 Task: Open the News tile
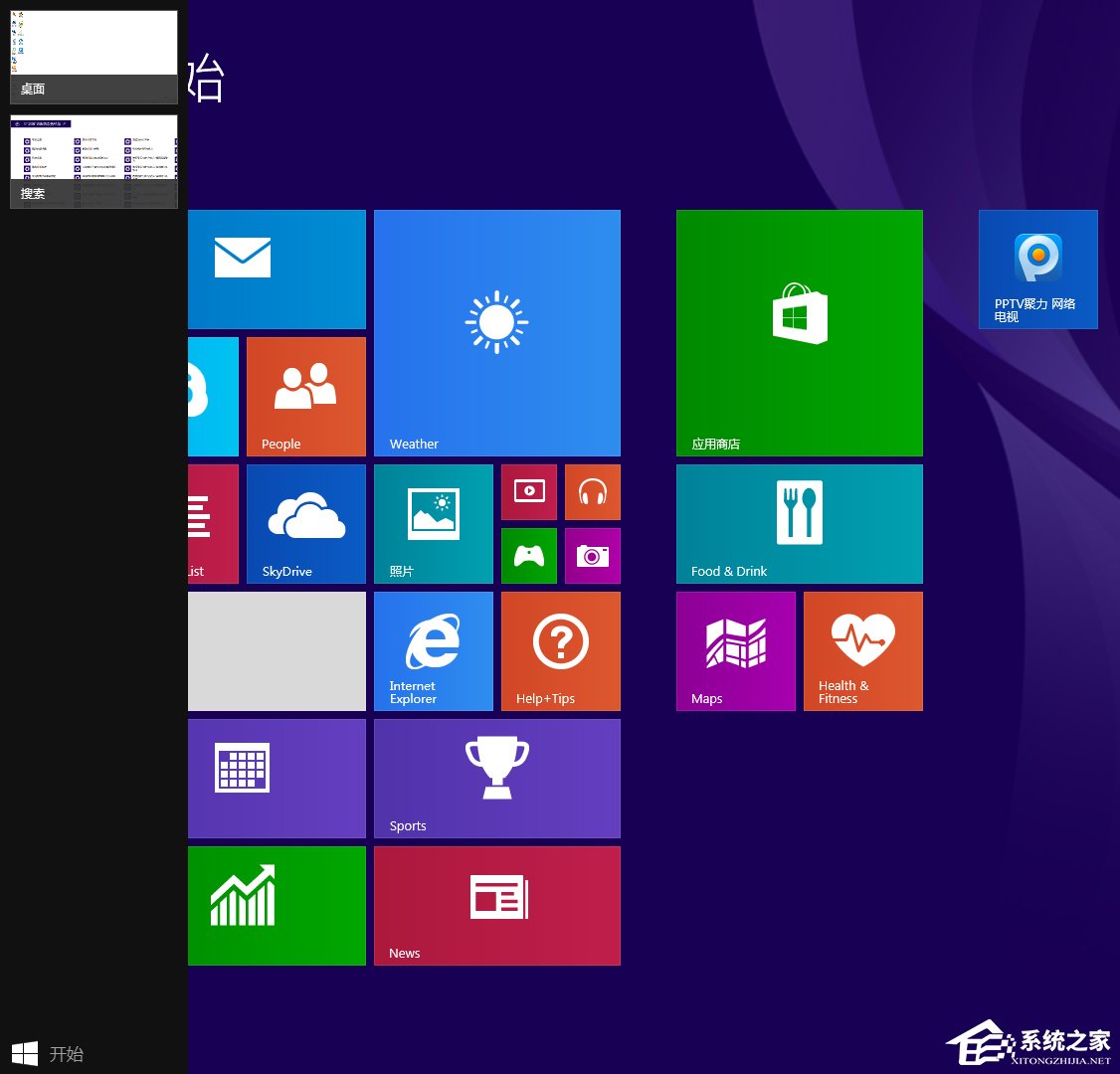pyautogui.click(x=496, y=905)
